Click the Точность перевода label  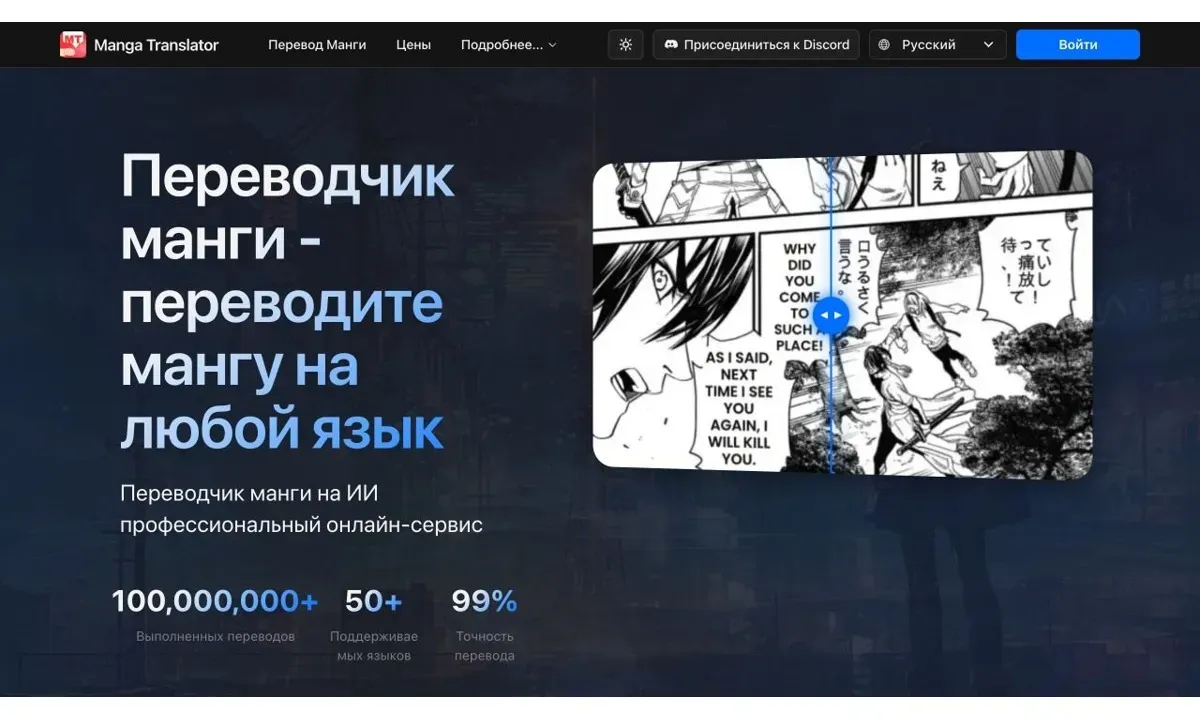click(484, 646)
